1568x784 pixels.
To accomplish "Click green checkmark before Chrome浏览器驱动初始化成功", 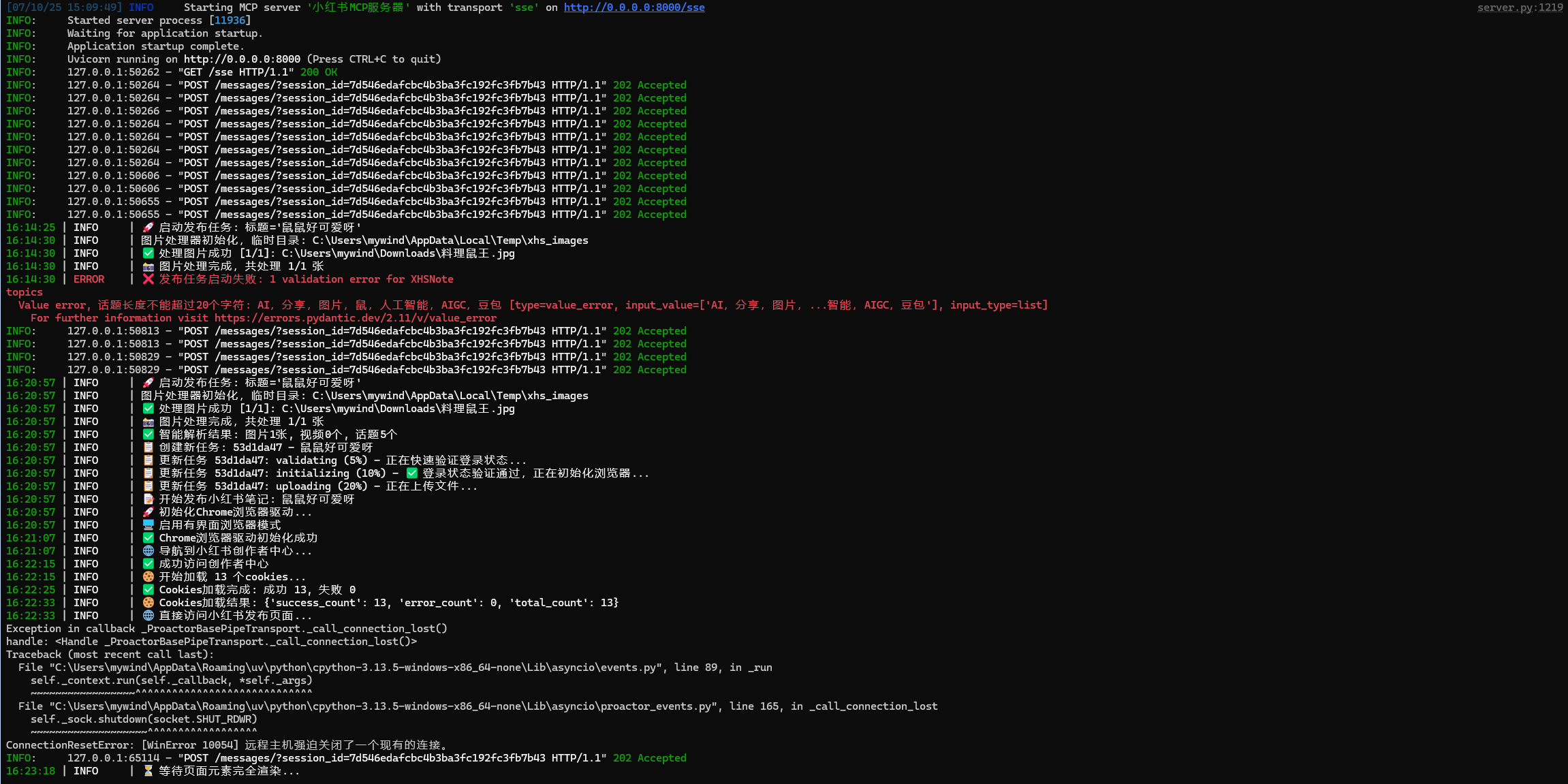I will click(148, 538).
